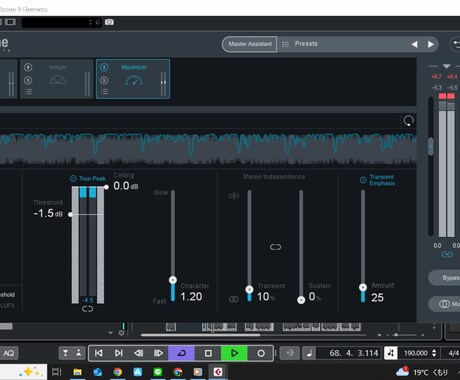
Task: Click the Transient stereo independence slider knob
Action: click(249, 289)
